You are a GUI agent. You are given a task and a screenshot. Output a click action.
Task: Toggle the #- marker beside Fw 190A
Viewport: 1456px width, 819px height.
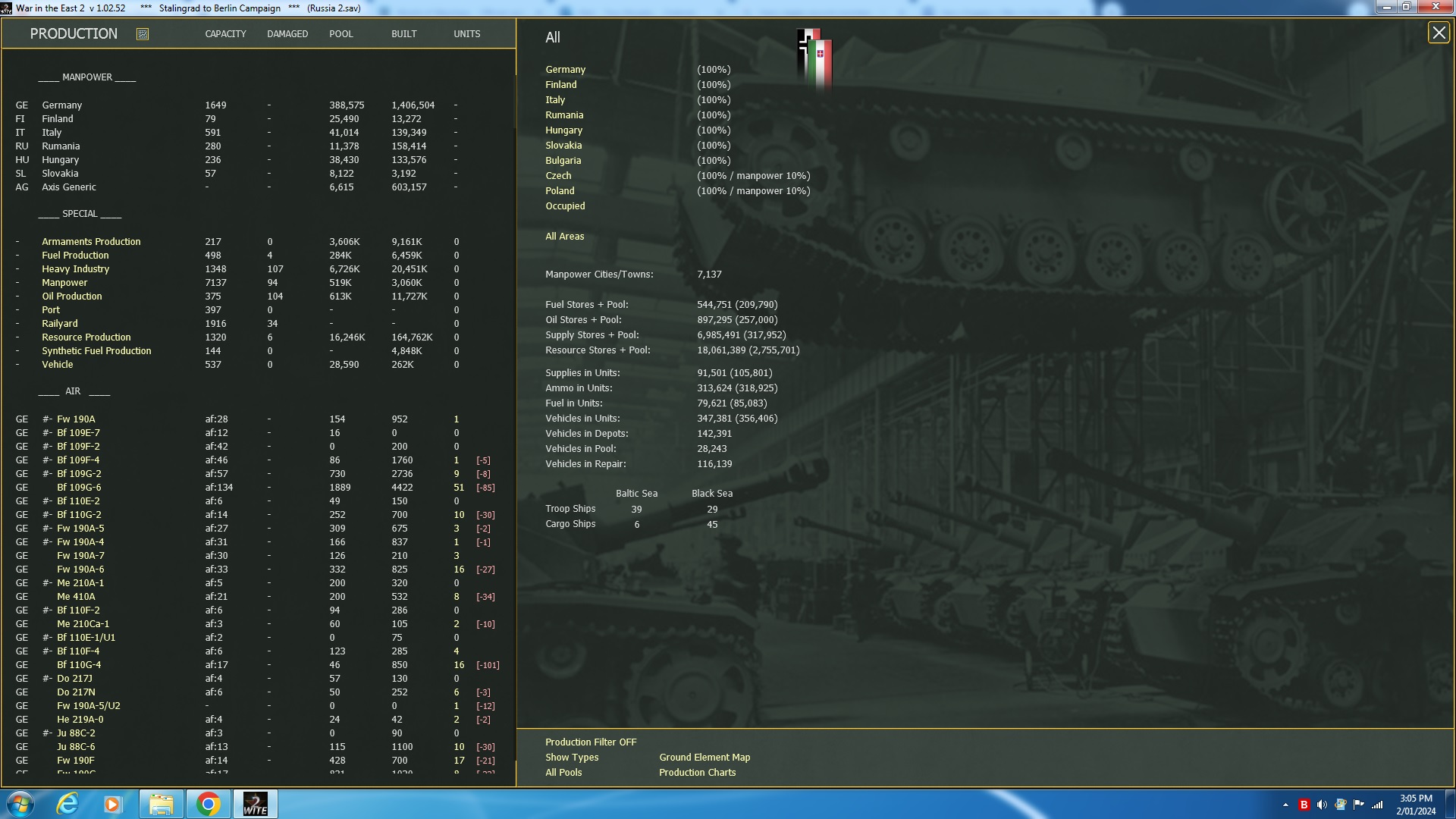(x=47, y=419)
